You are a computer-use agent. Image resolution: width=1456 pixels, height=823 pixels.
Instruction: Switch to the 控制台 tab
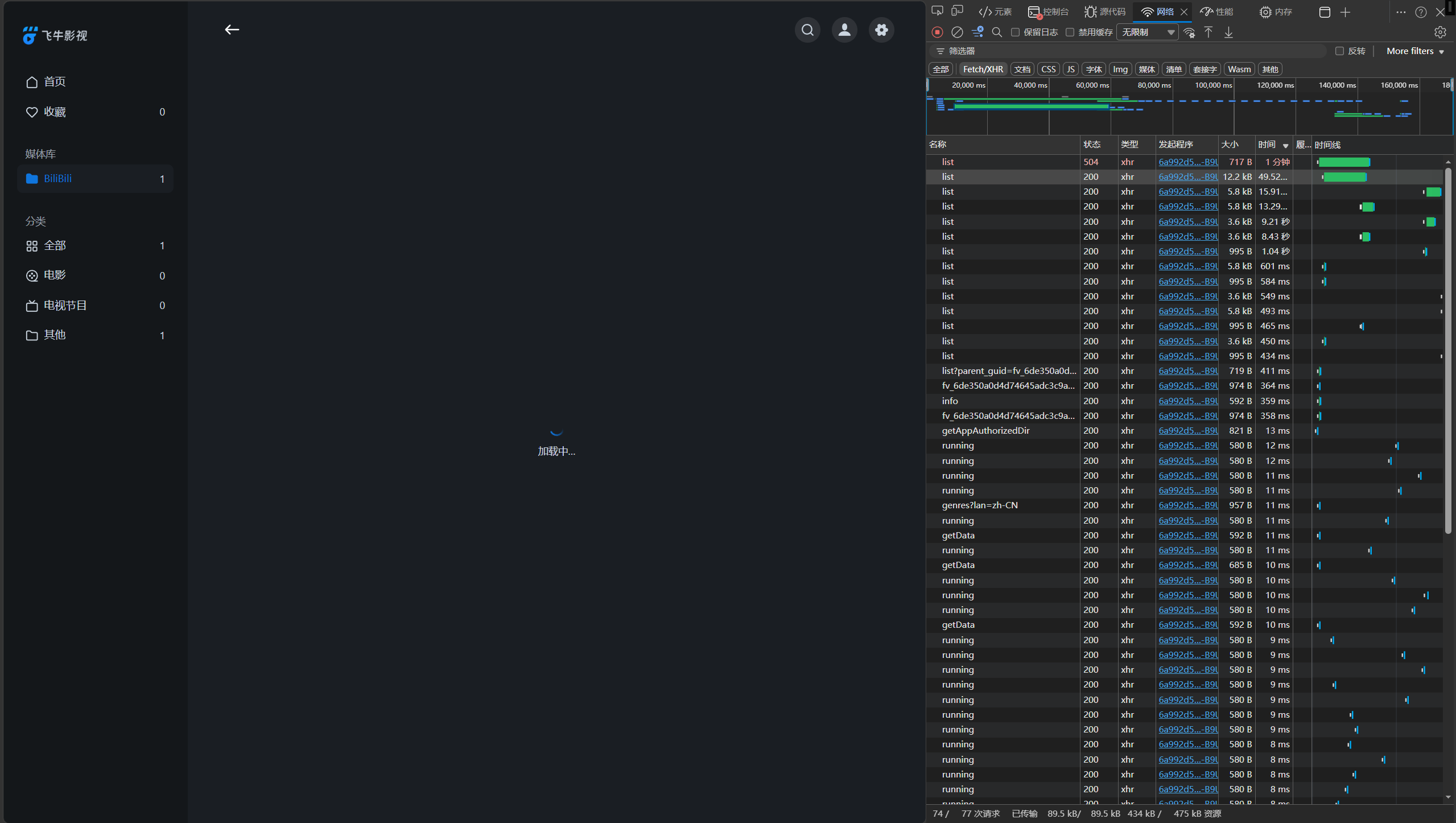pos(1048,12)
